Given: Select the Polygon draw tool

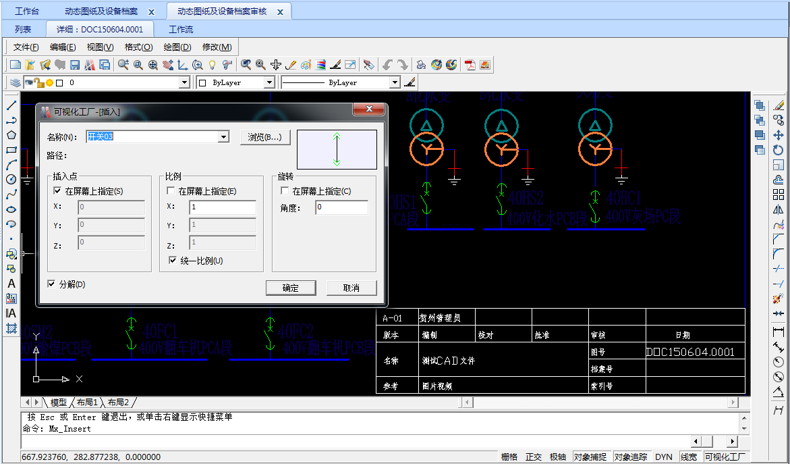Looking at the screenshot, I should pos(11,135).
